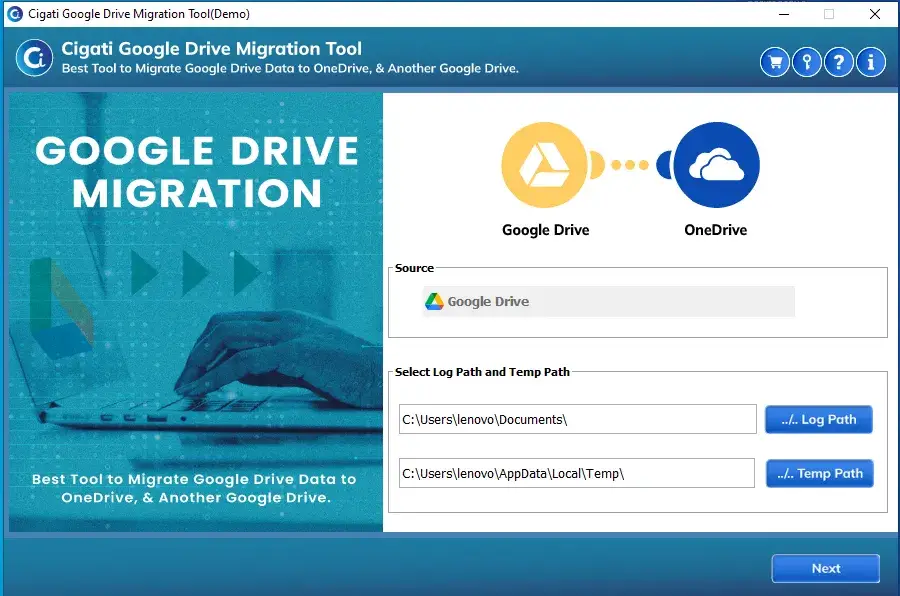Click the info icon in the header
This screenshot has height=596, width=900.
[871, 61]
